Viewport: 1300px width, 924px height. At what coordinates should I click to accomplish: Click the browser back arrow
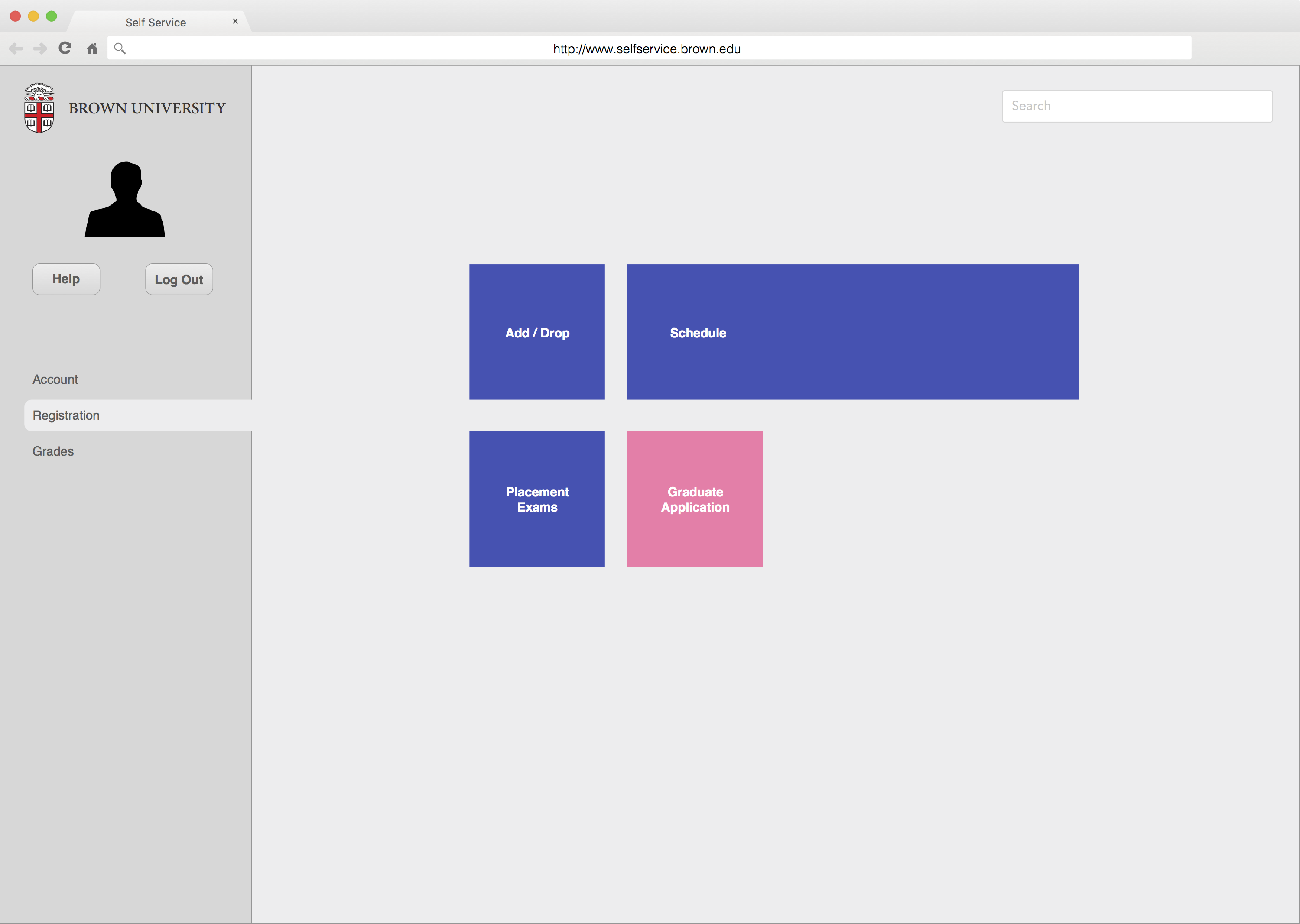point(16,49)
